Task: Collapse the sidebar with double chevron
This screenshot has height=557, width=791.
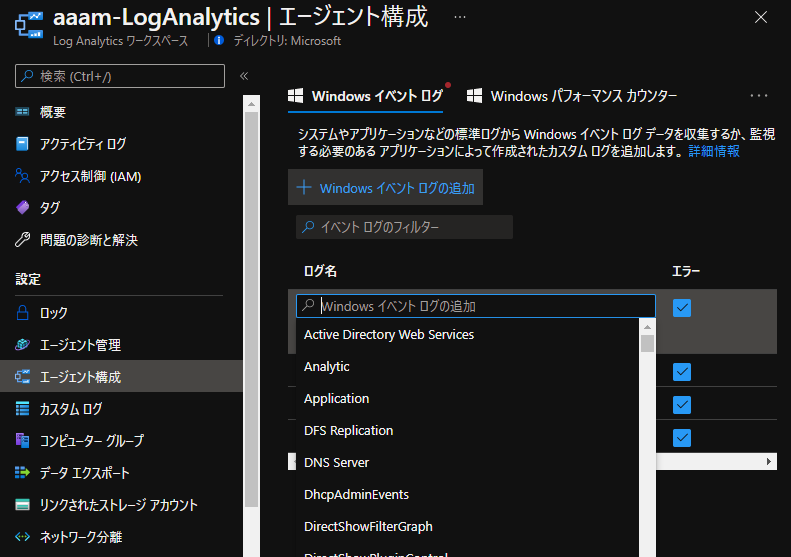Action: [244, 76]
